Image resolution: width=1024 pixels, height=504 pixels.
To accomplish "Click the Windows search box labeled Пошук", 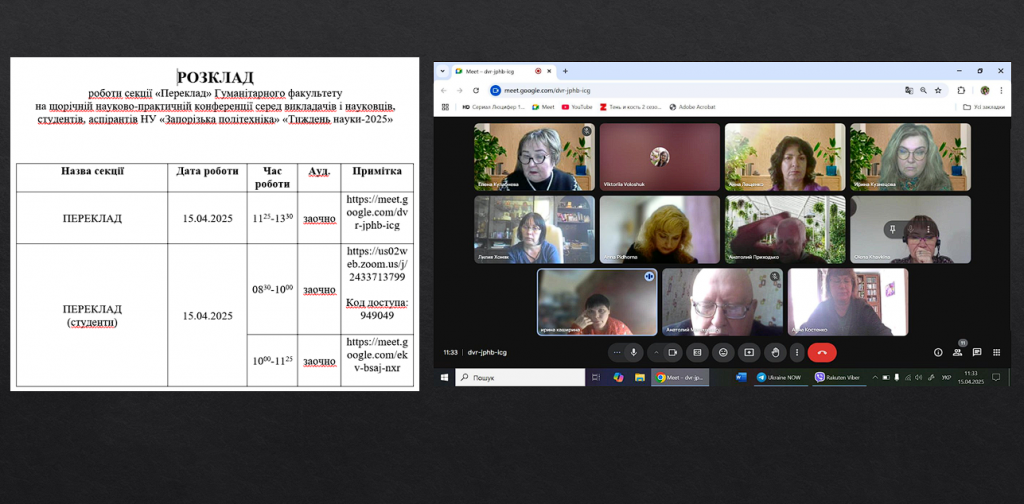I will click(520, 377).
